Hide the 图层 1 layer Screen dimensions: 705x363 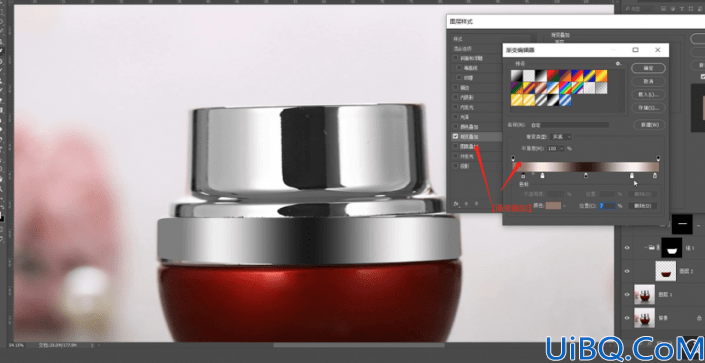click(x=627, y=294)
